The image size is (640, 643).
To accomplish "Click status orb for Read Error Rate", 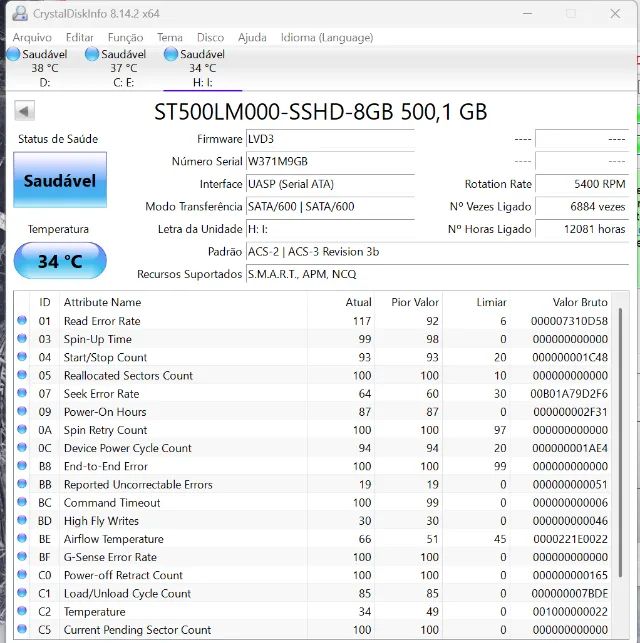I will pos(22,320).
